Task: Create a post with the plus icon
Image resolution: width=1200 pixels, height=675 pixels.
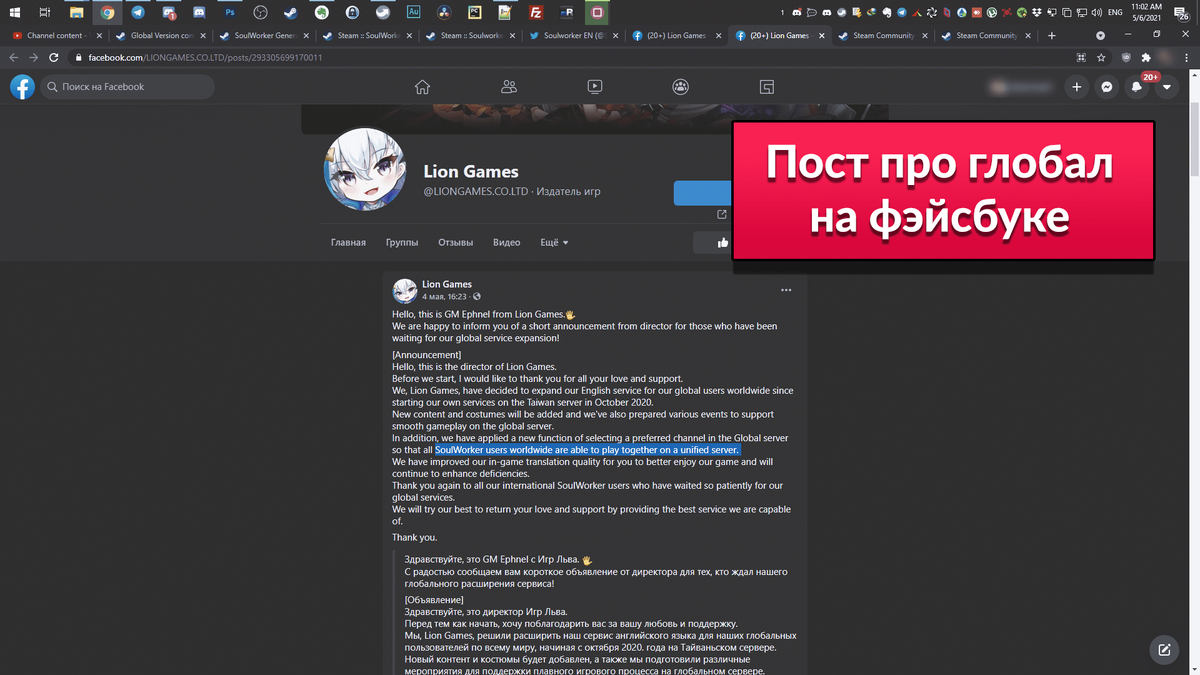Action: [1076, 87]
